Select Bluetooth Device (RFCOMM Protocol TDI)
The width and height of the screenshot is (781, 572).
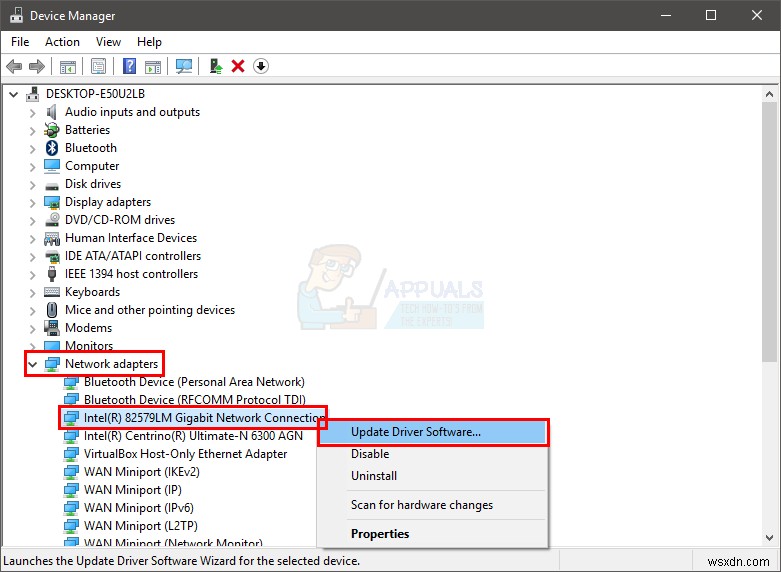pyautogui.click(x=195, y=400)
